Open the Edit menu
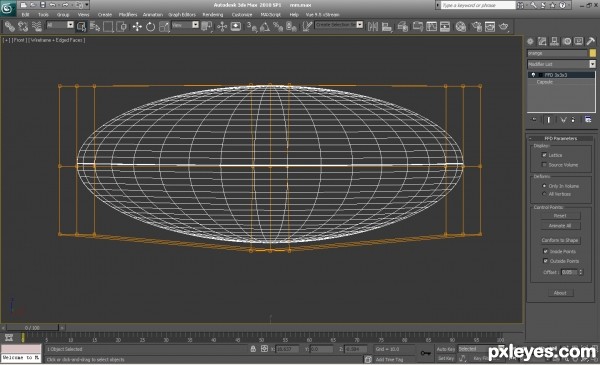600x365 pixels. click(25, 15)
